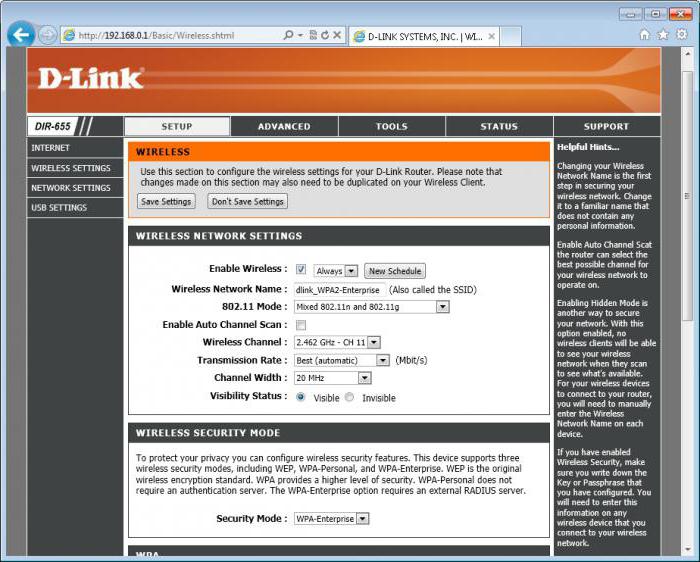
Task: Click the Helpful Hints heading
Action: [588, 147]
